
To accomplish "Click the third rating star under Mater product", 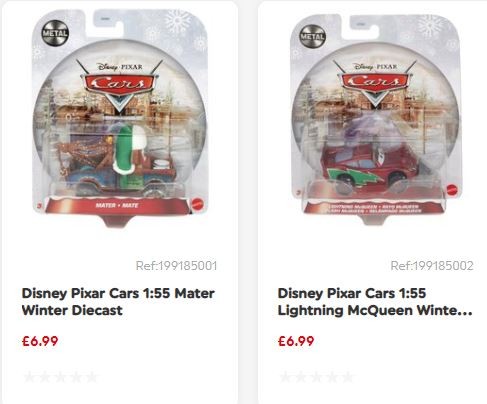I will tap(61, 377).
